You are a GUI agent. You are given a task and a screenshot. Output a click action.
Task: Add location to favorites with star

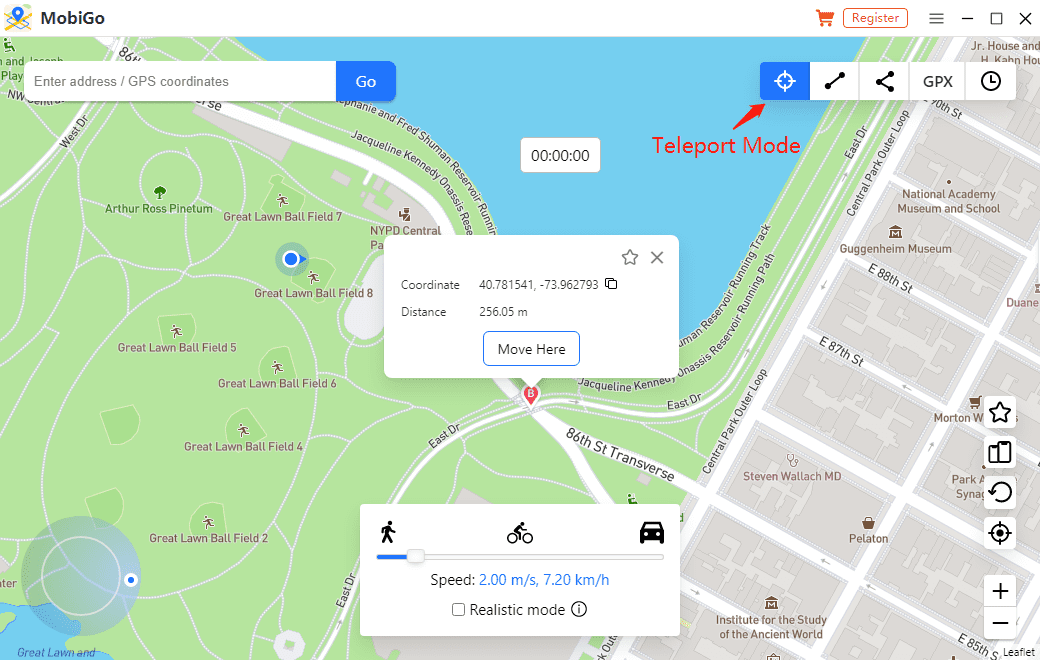[630, 258]
